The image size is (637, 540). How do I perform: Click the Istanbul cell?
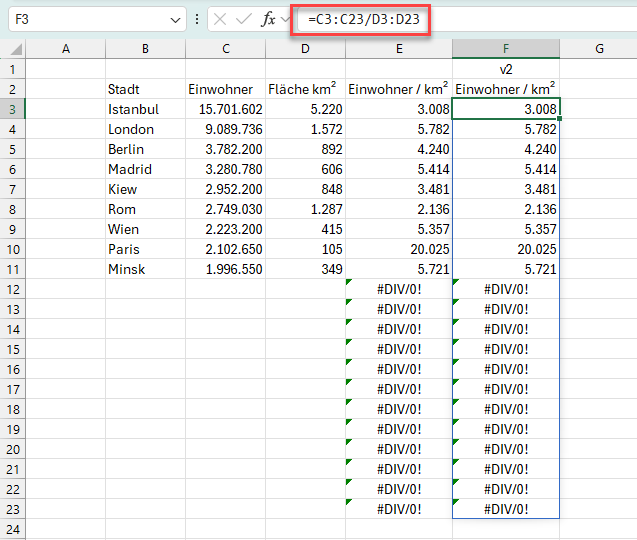click(x=145, y=109)
